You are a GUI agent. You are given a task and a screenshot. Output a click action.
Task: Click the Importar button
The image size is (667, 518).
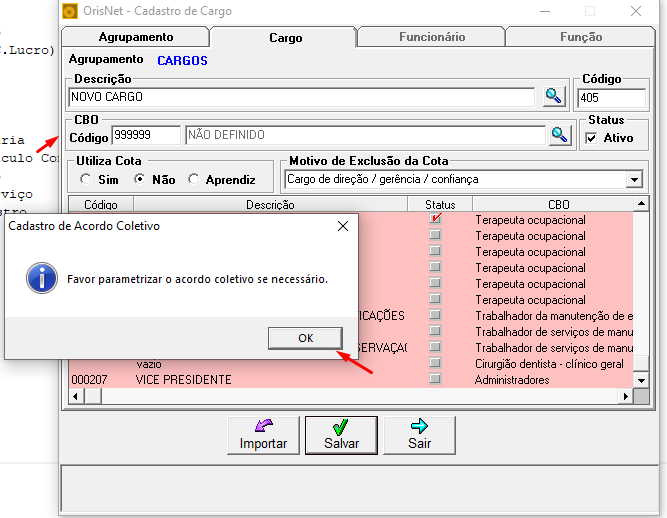point(263,435)
